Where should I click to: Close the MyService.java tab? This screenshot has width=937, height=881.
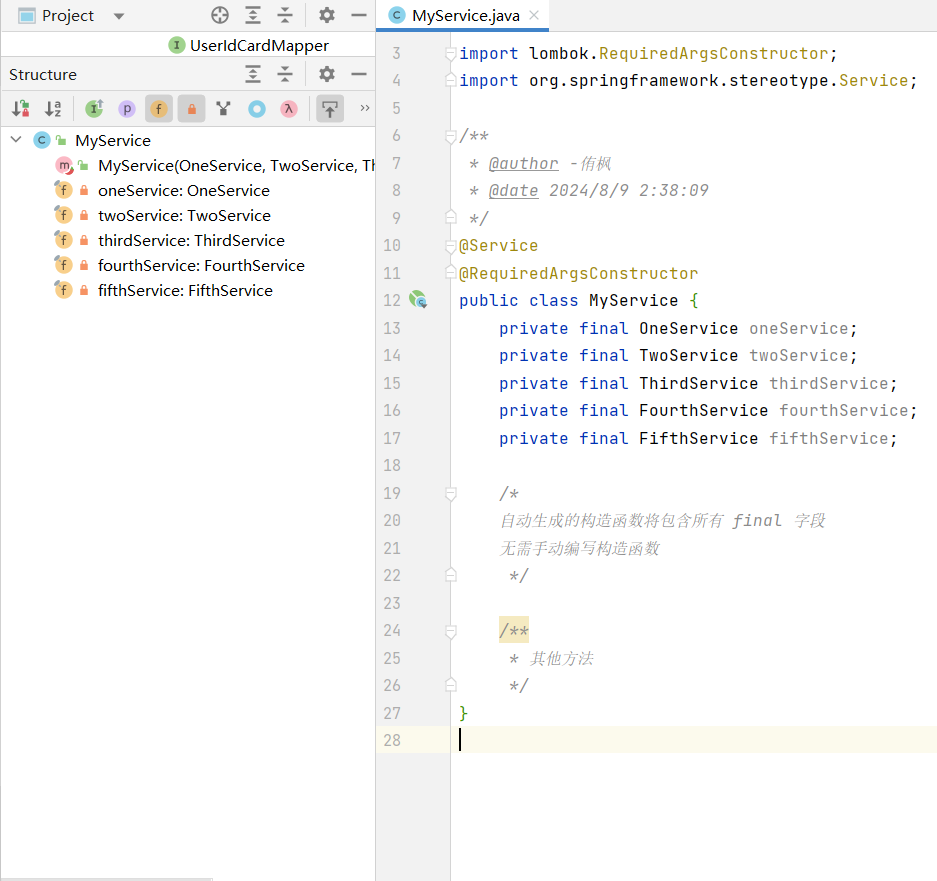coord(535,15)
